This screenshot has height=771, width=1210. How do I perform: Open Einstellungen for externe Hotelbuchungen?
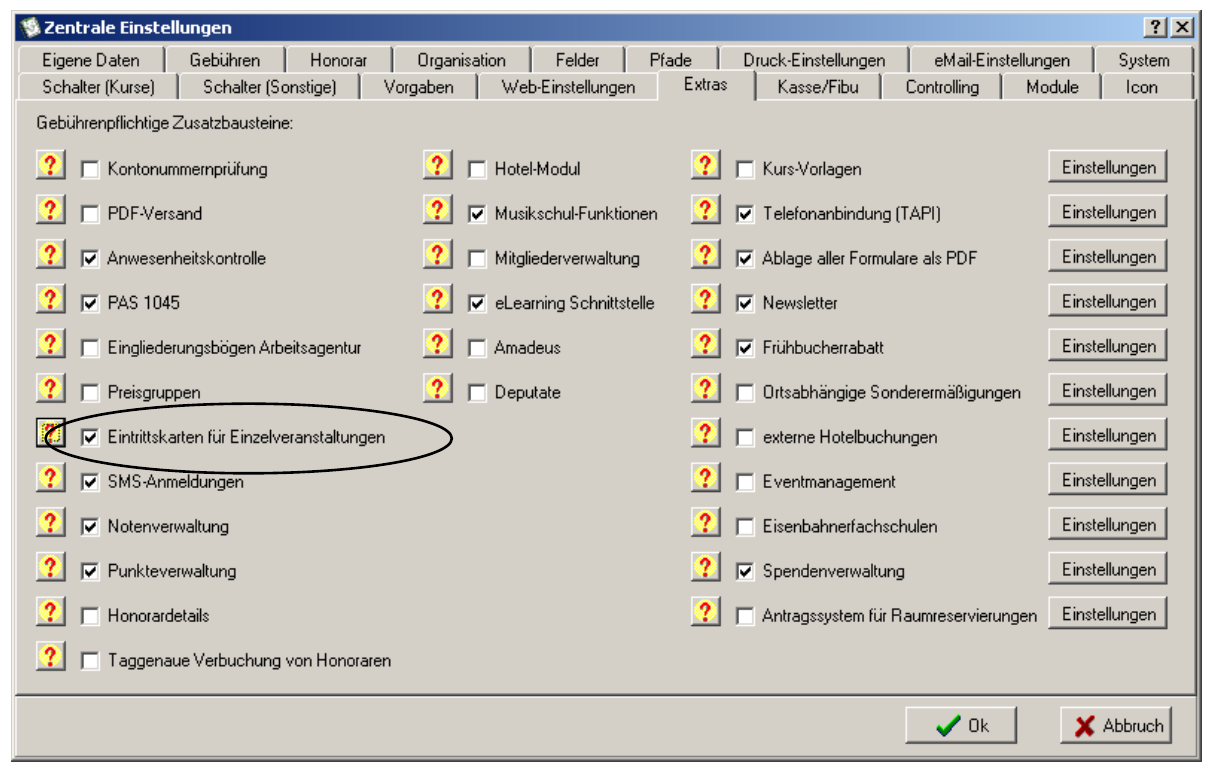(1108, 436)
